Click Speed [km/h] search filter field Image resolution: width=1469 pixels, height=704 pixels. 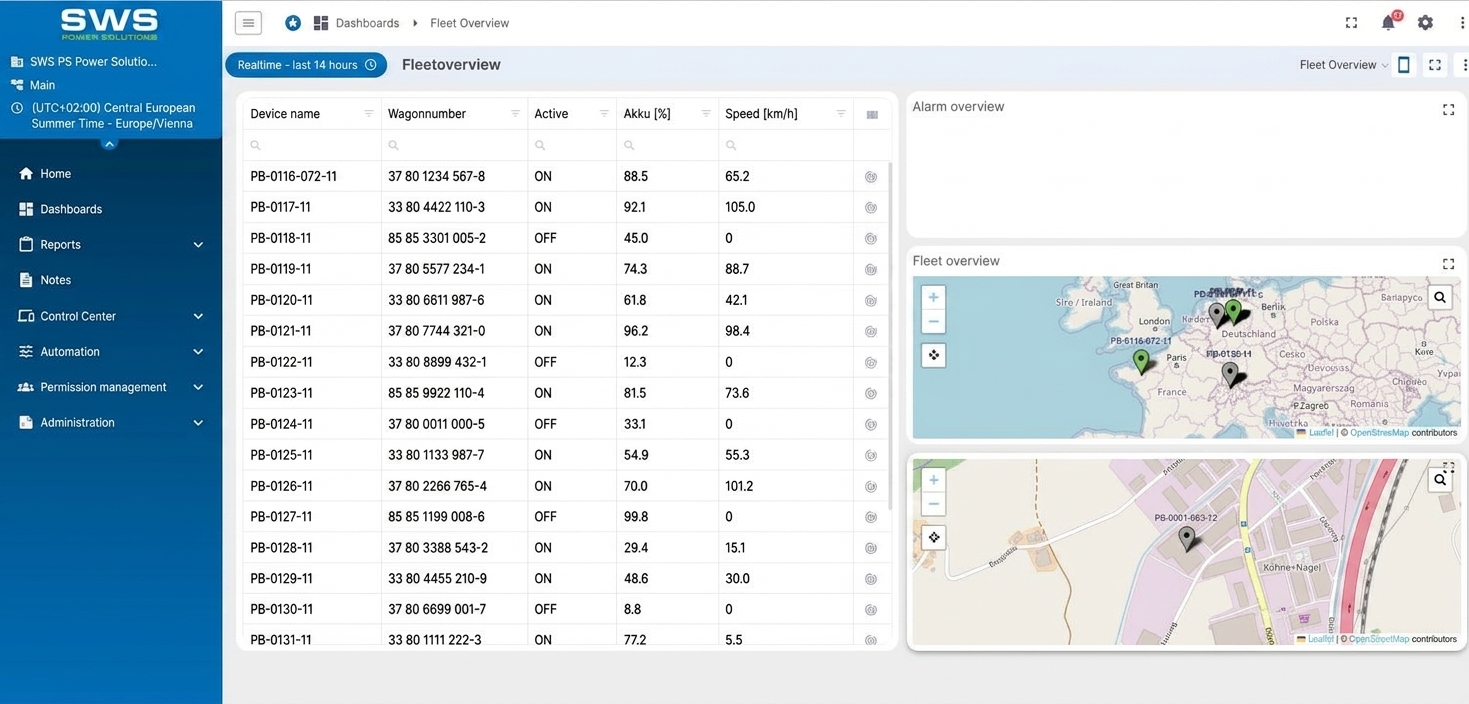coord(786,145)
